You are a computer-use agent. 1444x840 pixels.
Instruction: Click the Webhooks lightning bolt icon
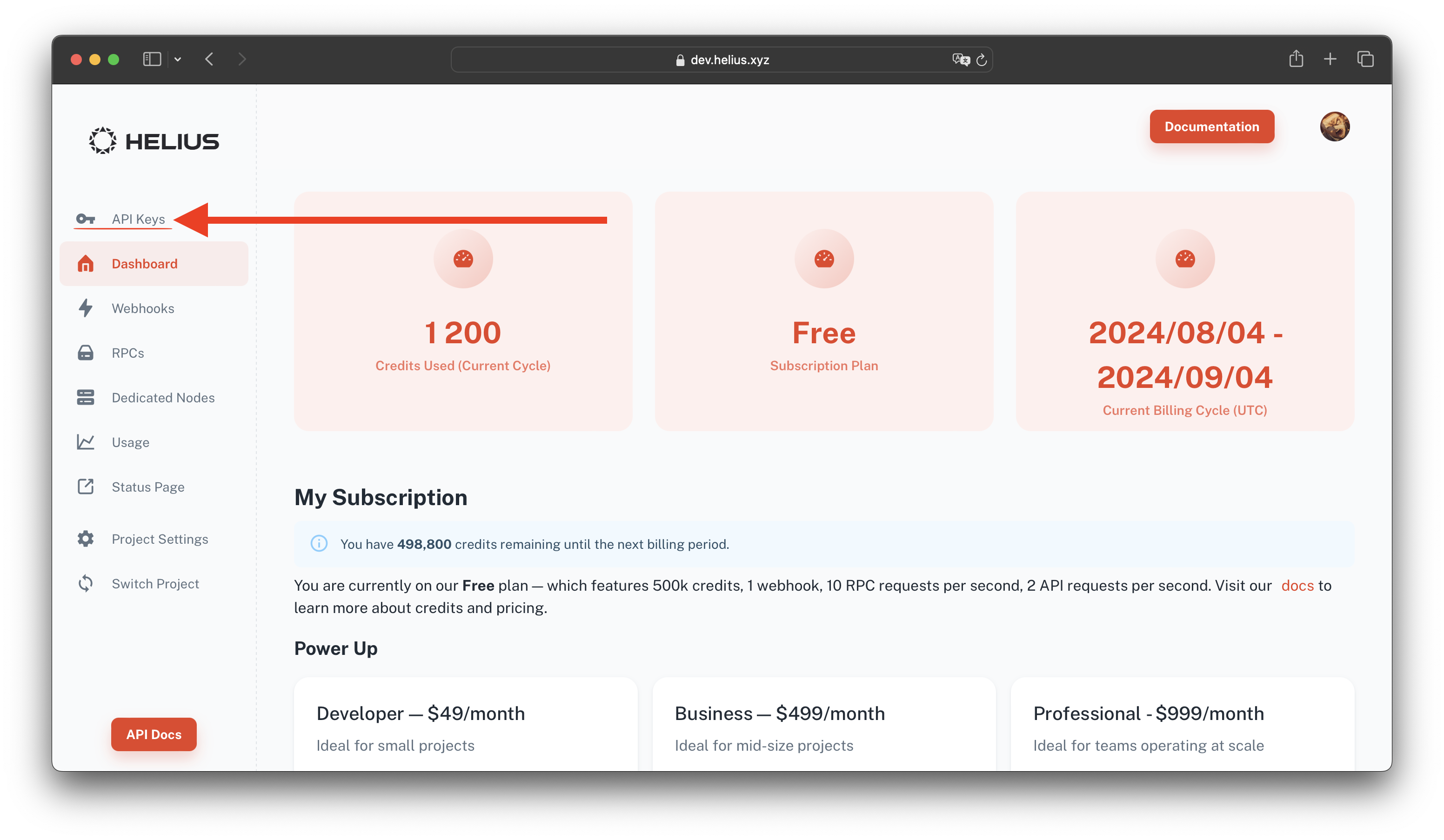tap(86, 308)
